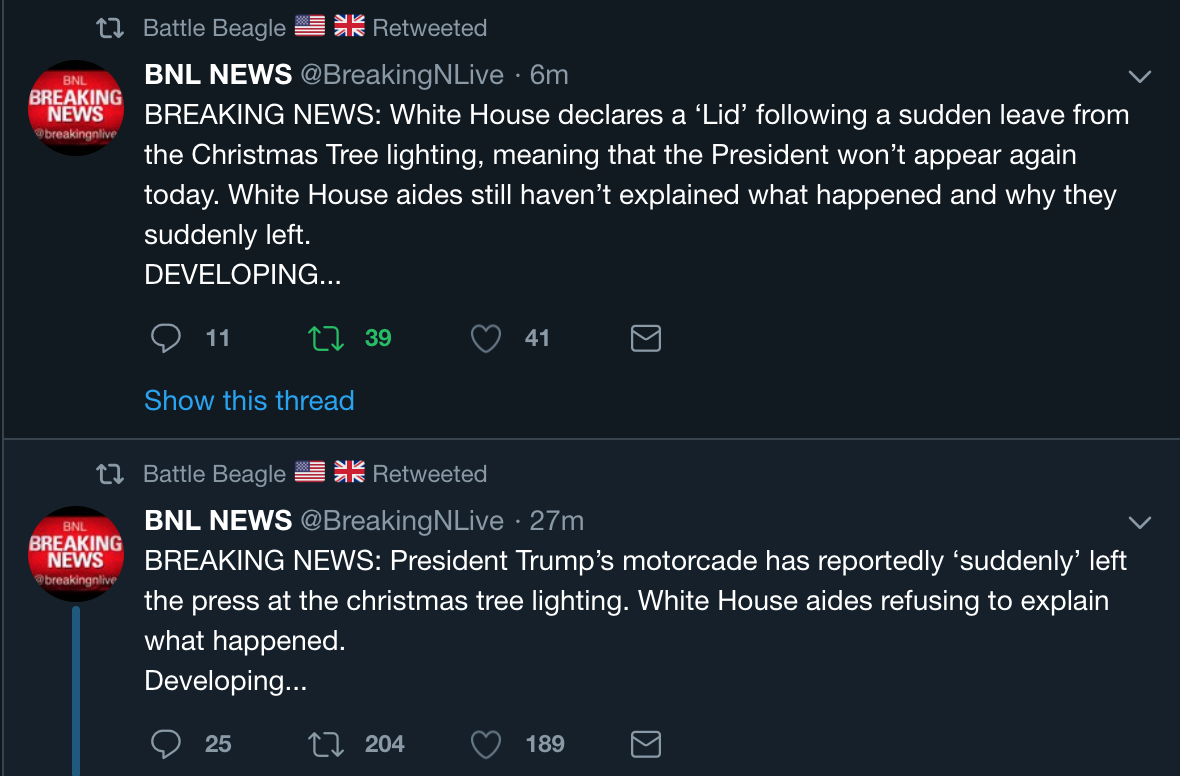This screenshot has width=1180, height=776.
Task: Reply to the motorcade tweet
Action: (166, 744)
